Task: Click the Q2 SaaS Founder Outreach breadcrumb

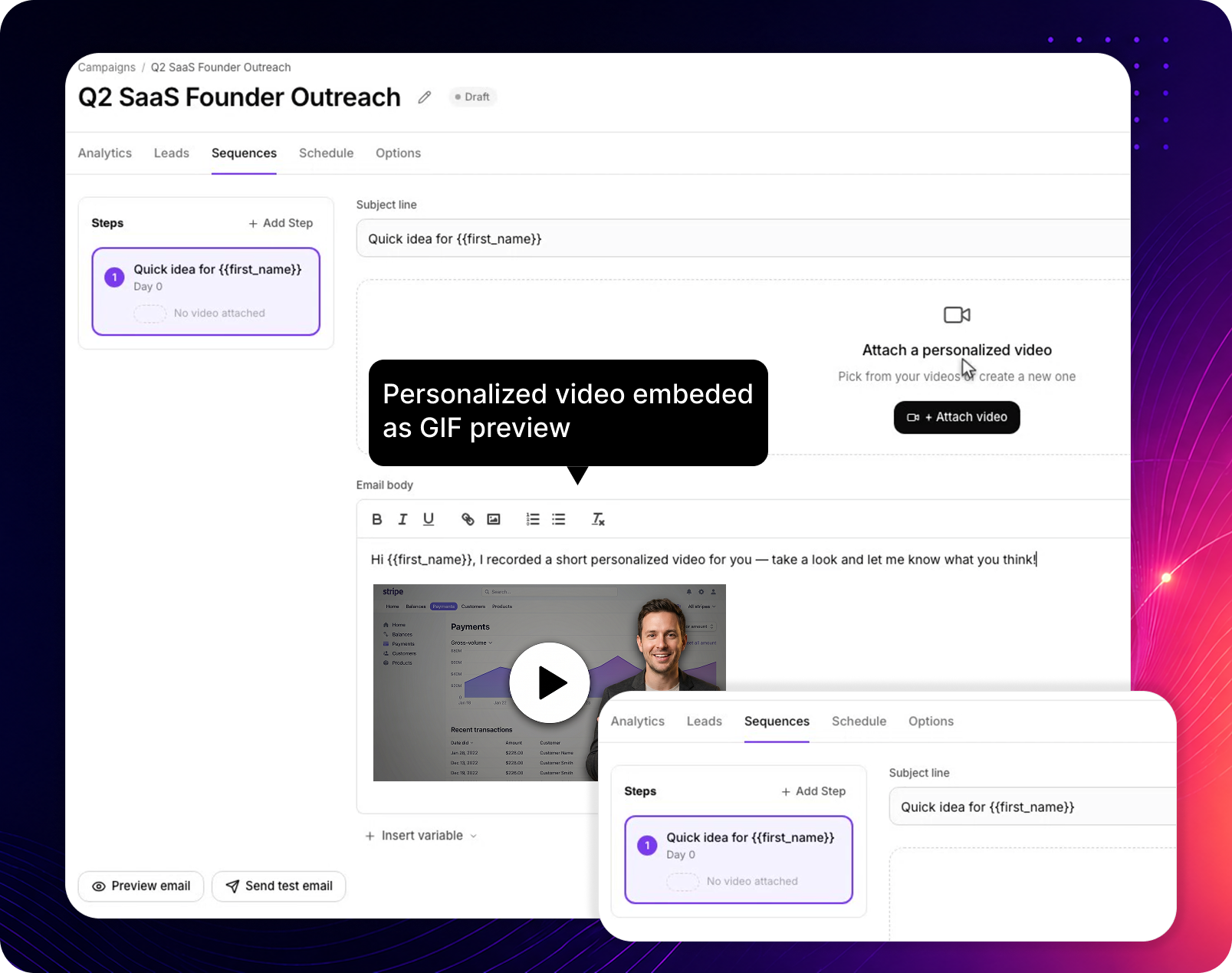Action: pos(221,67)
